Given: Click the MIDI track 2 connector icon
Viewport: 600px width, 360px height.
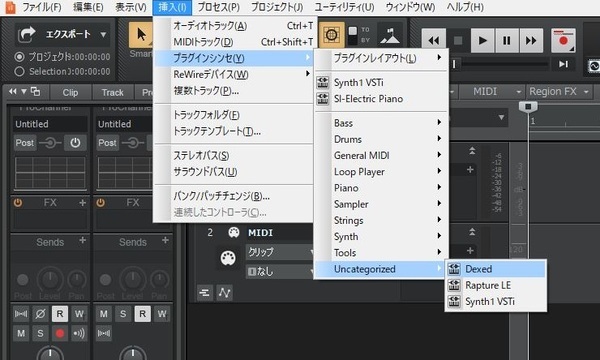Looking at the screenshot, I should pyautogui.click(x=233, y=232).
